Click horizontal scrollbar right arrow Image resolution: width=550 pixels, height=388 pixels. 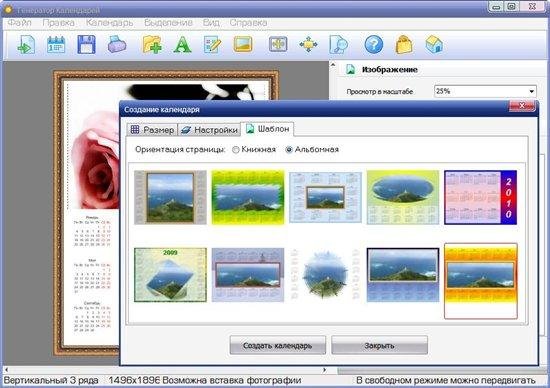pyautogui.click(x=325, y=370)
